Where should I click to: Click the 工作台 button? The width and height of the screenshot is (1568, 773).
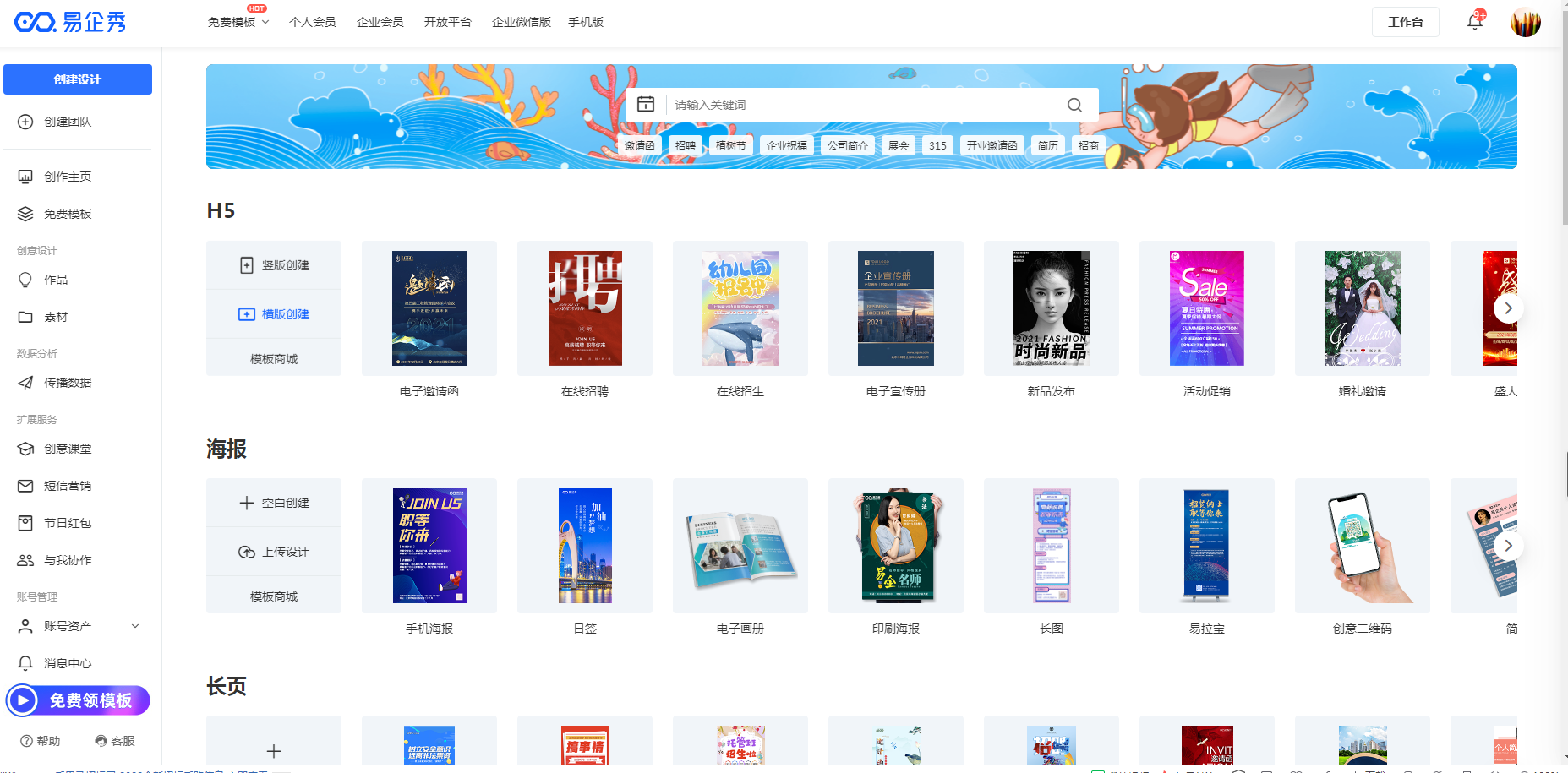(x=1406, y=22)
